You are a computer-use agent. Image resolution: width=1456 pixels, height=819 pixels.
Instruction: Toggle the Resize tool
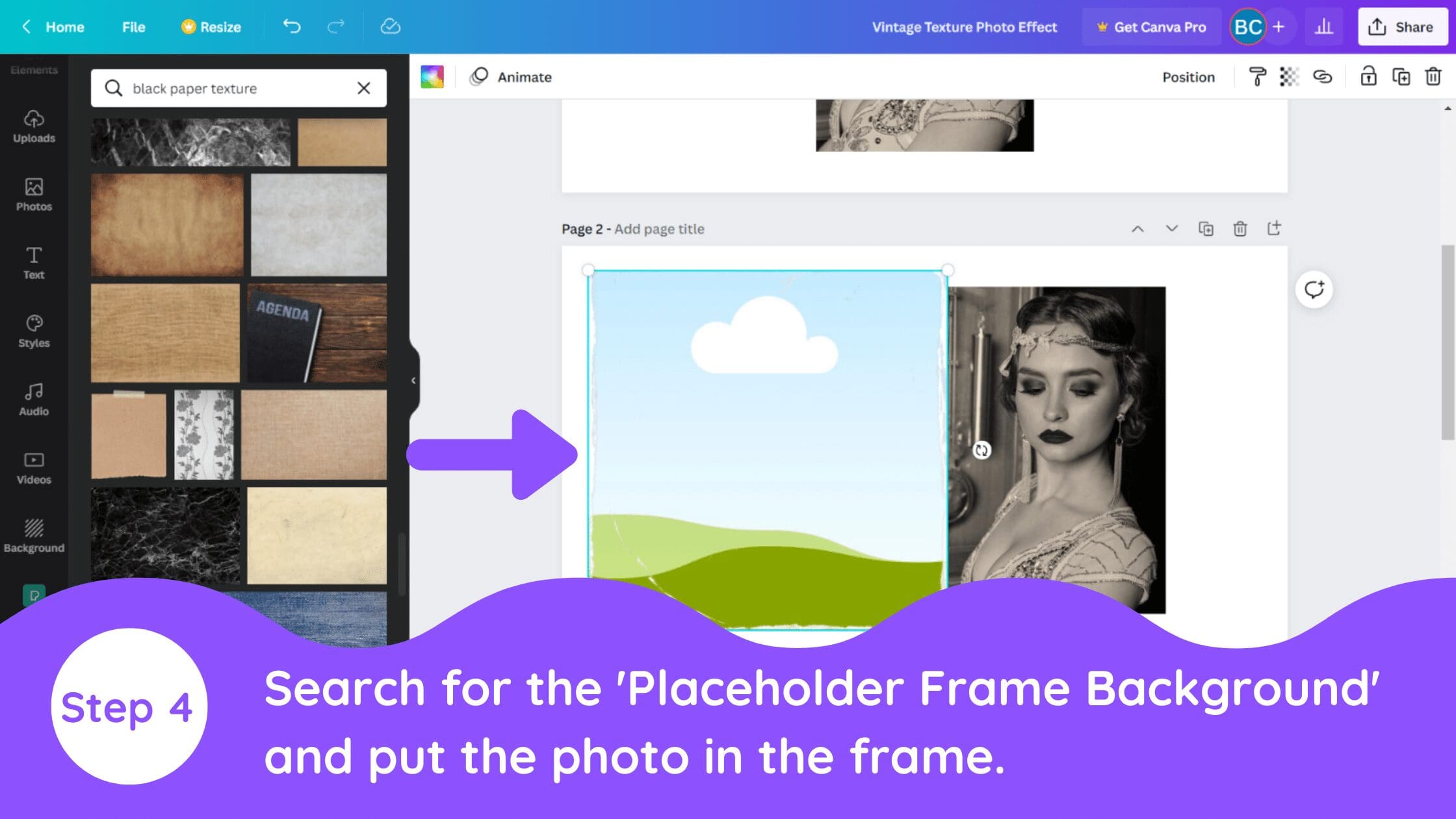tap(211, 27)
